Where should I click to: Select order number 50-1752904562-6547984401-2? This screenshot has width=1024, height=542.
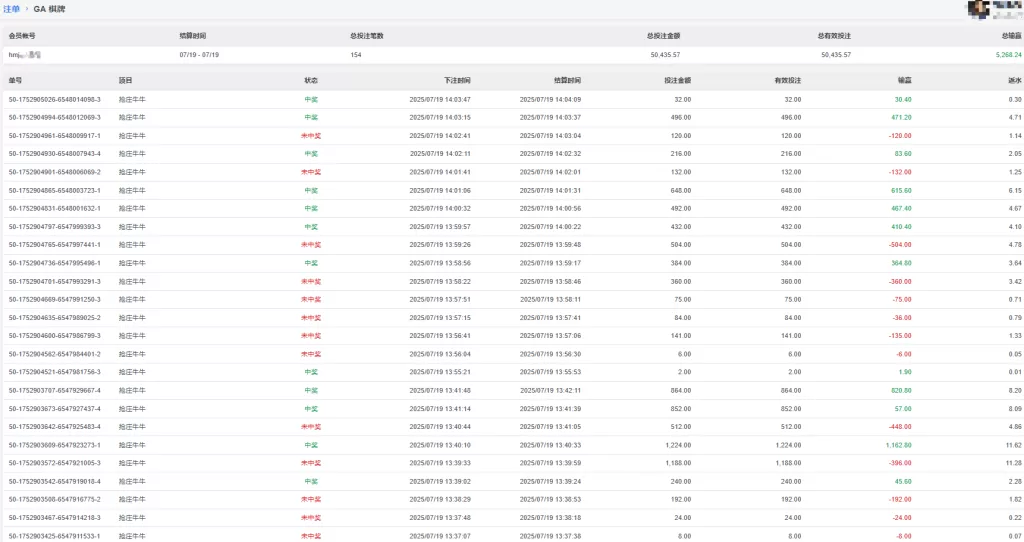click(55, 354)
